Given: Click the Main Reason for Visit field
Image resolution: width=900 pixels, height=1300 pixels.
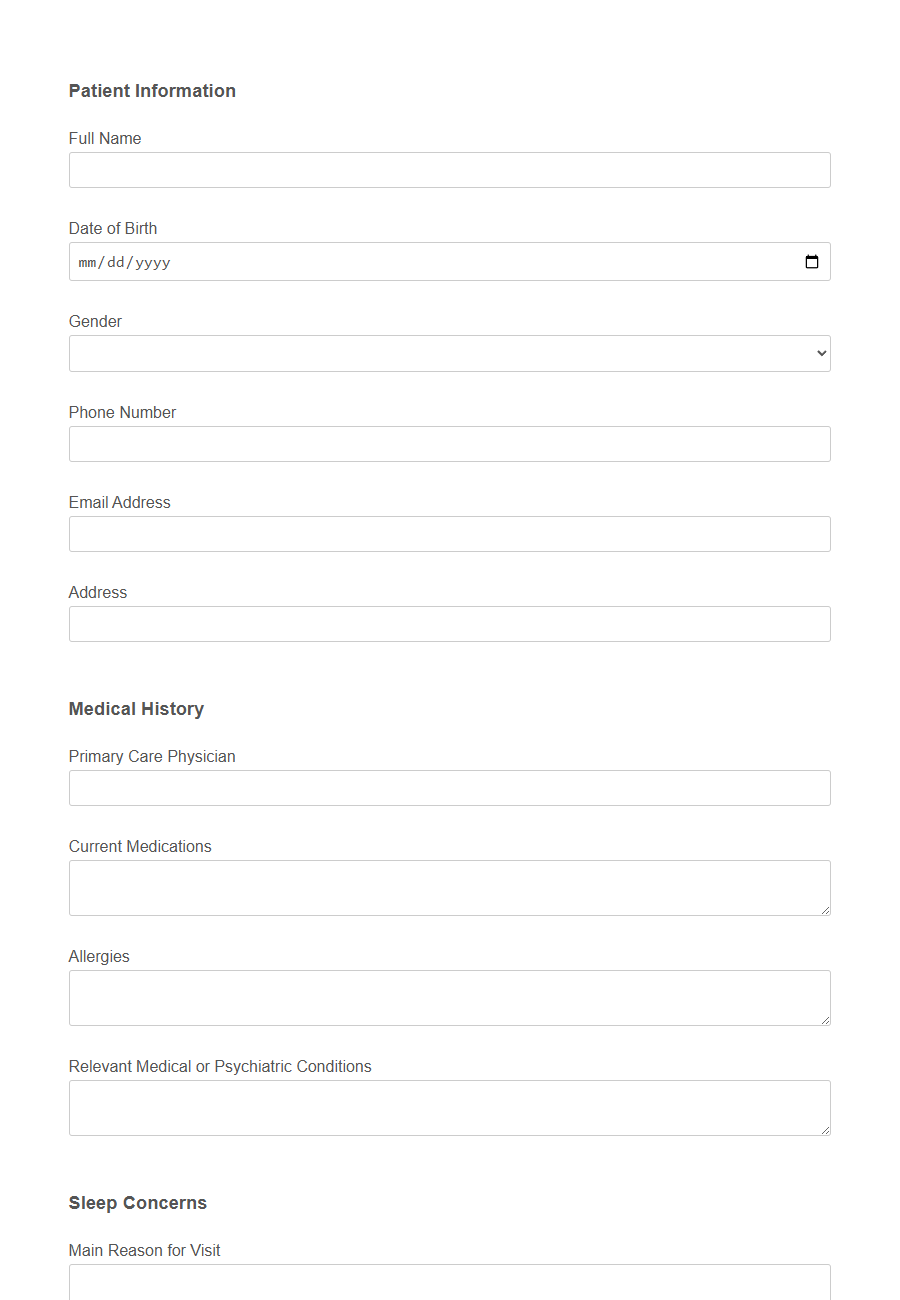Looking at the screenshot, I should coord(449,1283).
